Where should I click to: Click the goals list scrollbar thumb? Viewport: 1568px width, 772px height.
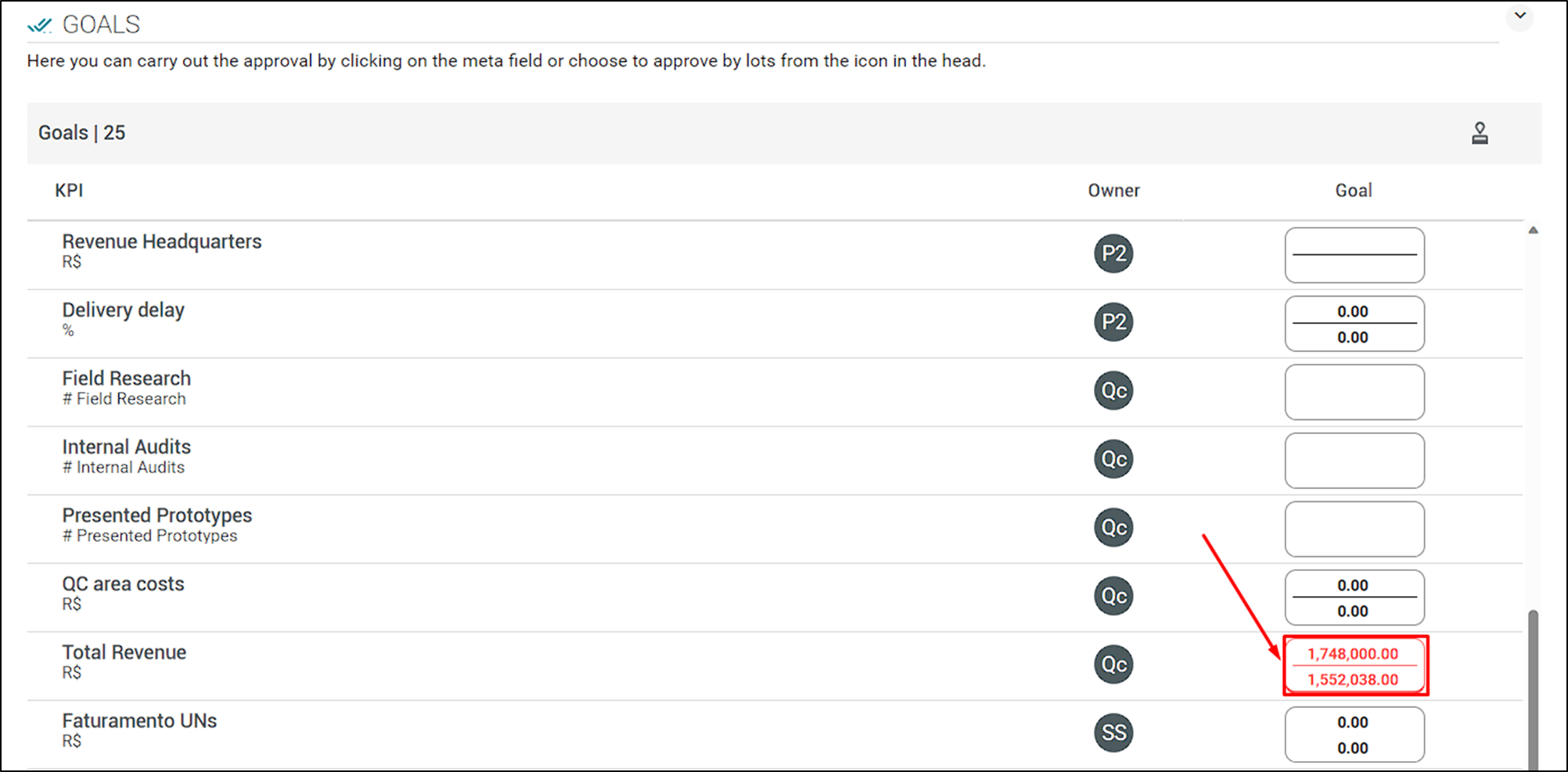(1534, 689)
